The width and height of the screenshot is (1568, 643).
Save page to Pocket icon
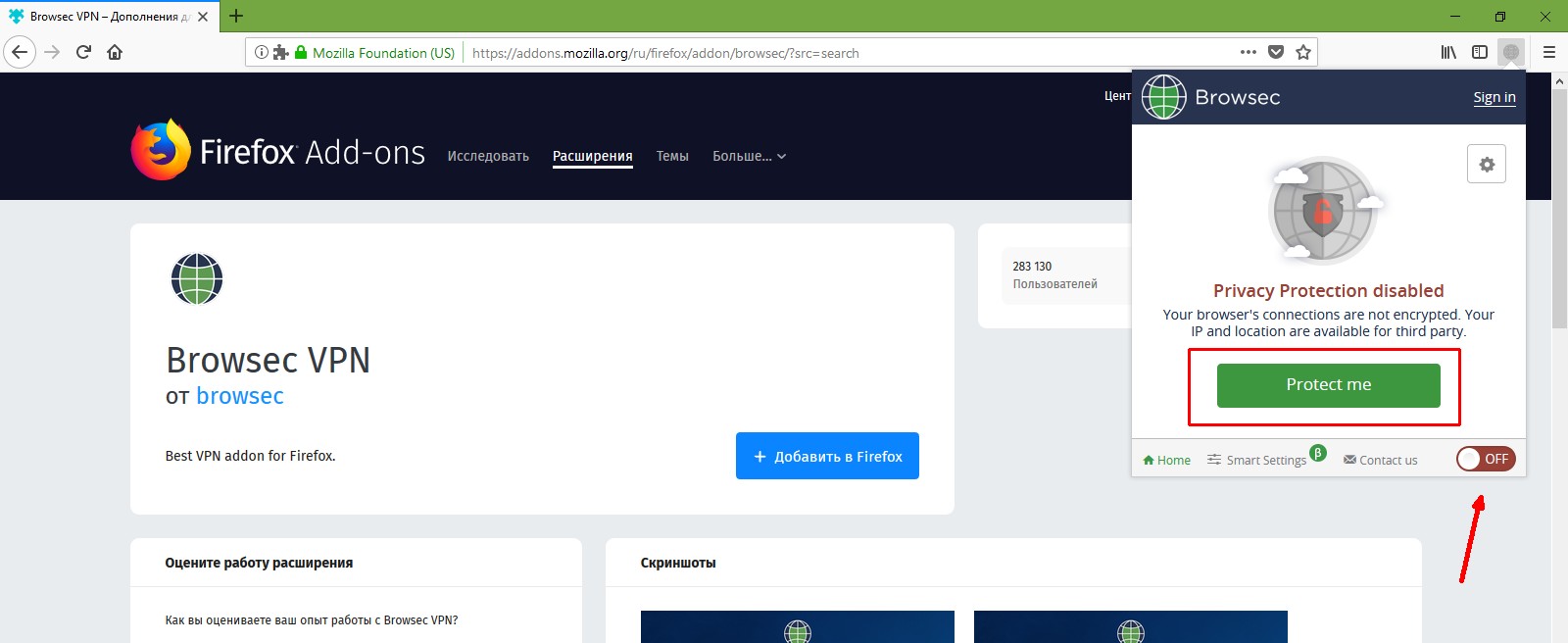click(1276, 52)
